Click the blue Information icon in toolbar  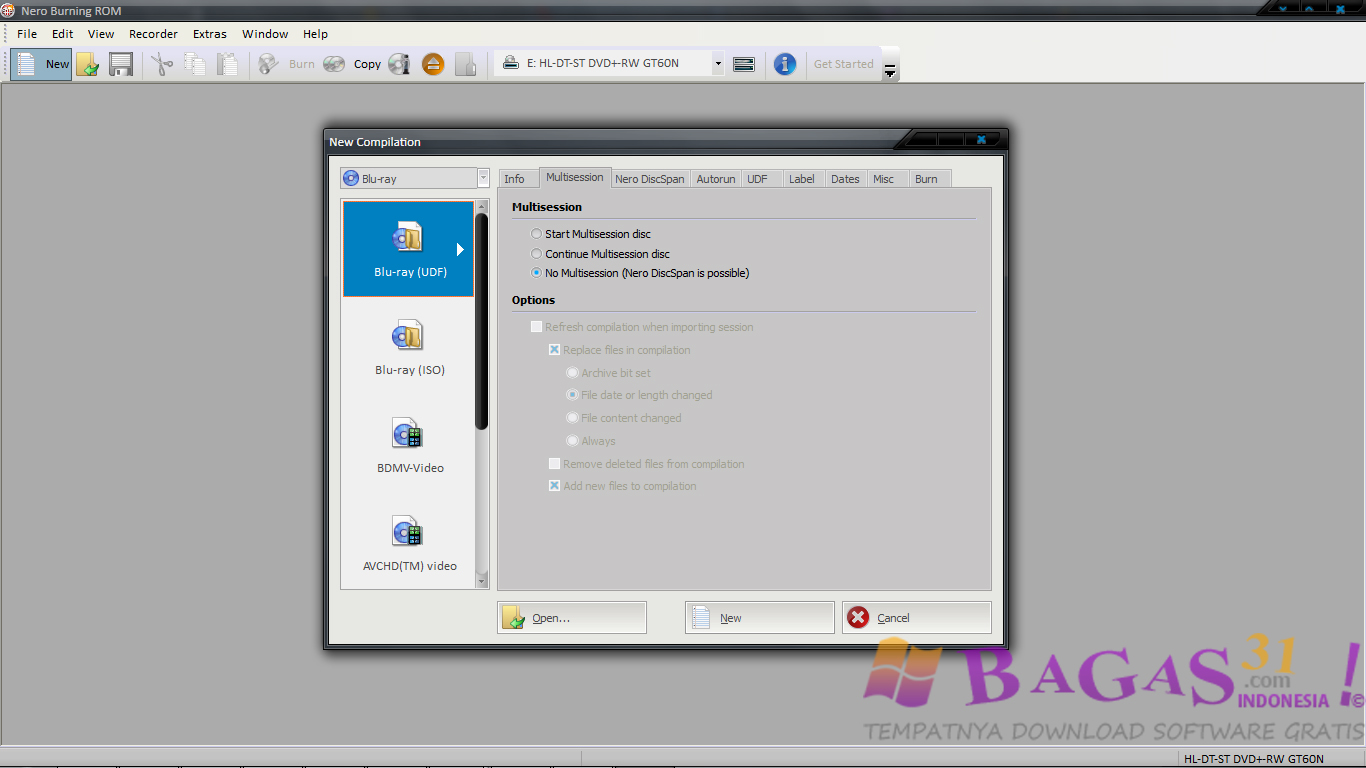[786, 64]
